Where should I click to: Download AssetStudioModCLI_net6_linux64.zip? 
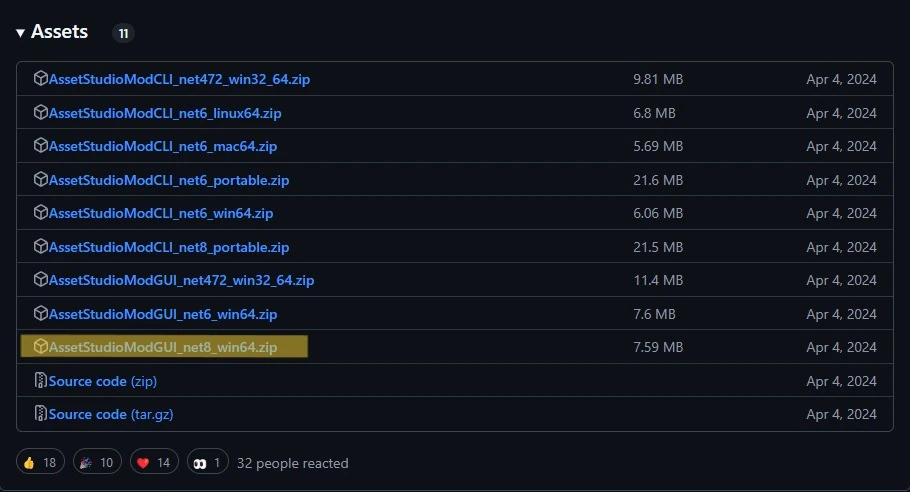[165, 113]
